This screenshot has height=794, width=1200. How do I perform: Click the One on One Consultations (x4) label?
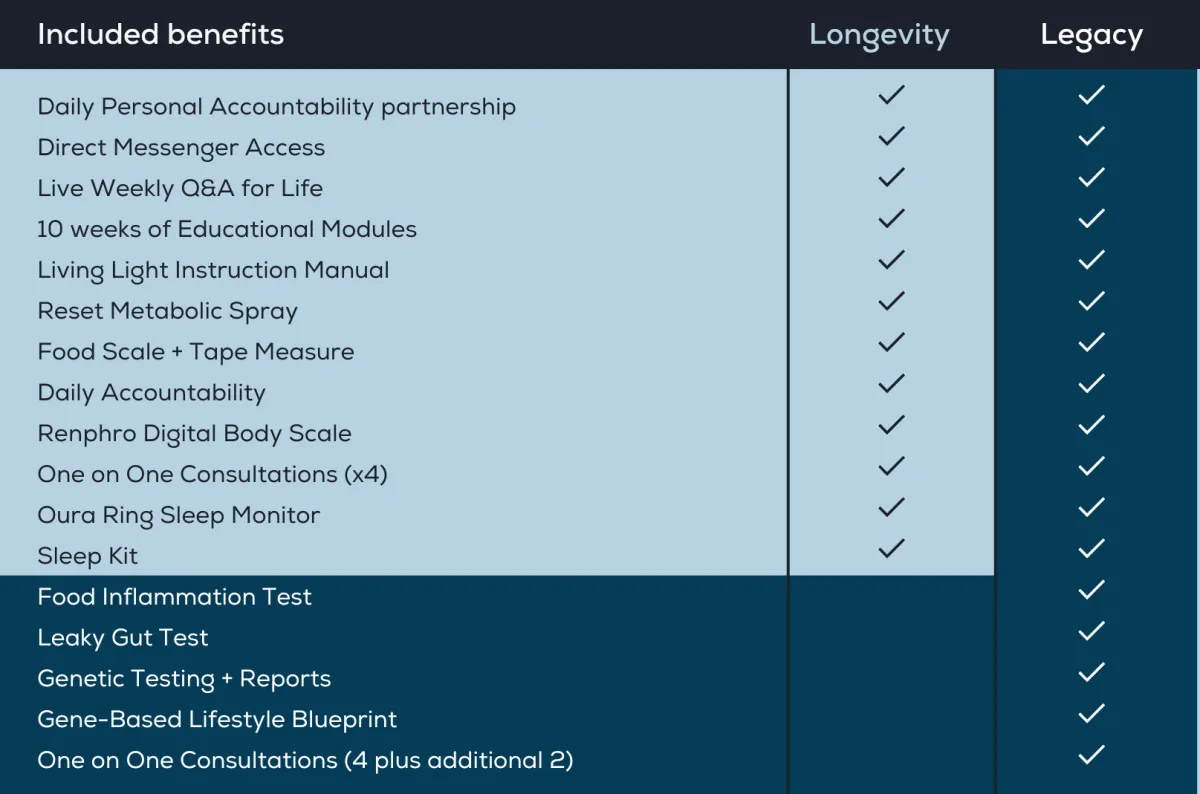[212, 475]
